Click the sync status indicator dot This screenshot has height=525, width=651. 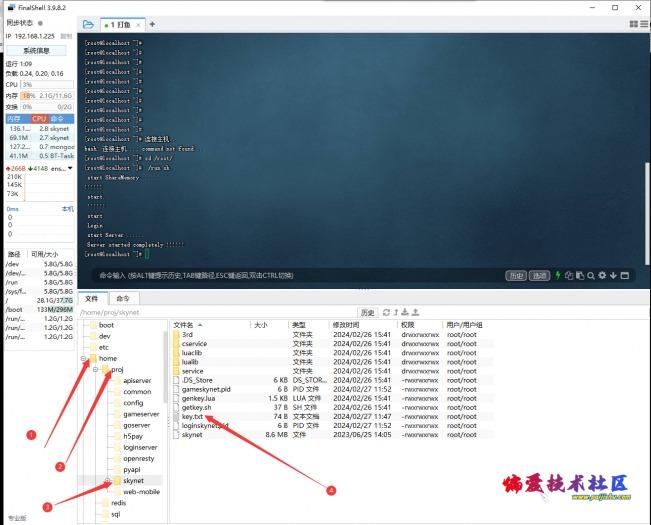click(40, 23)
